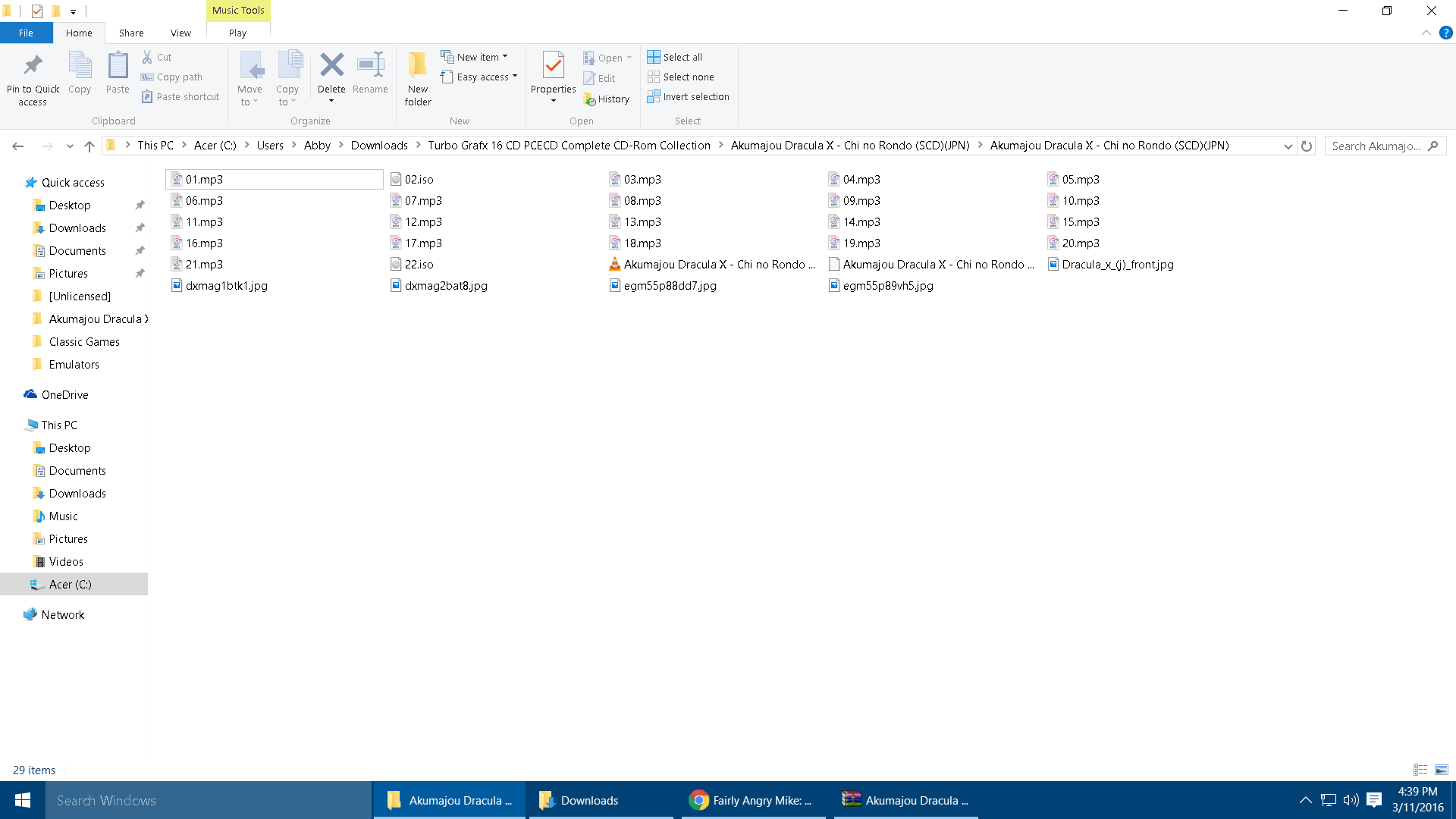The width and height of the screenshot is (1456, 819).
Task: Select image egm55p89vh5.jpg
Action: click(880, 285)
